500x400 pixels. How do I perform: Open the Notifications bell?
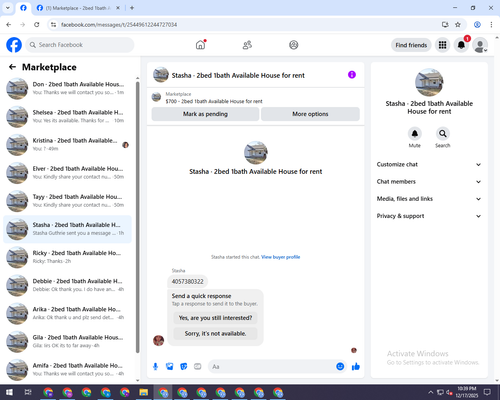(x=461, y=45)
